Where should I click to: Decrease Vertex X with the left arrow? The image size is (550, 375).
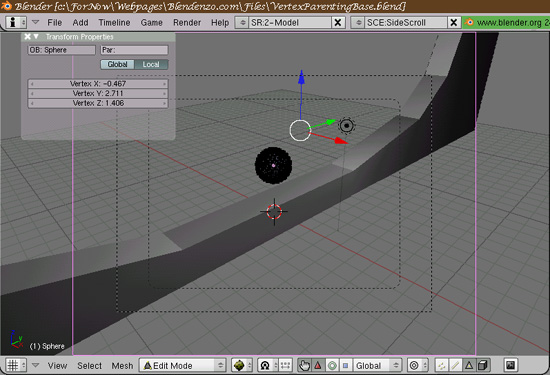click(x=32, y=84)
